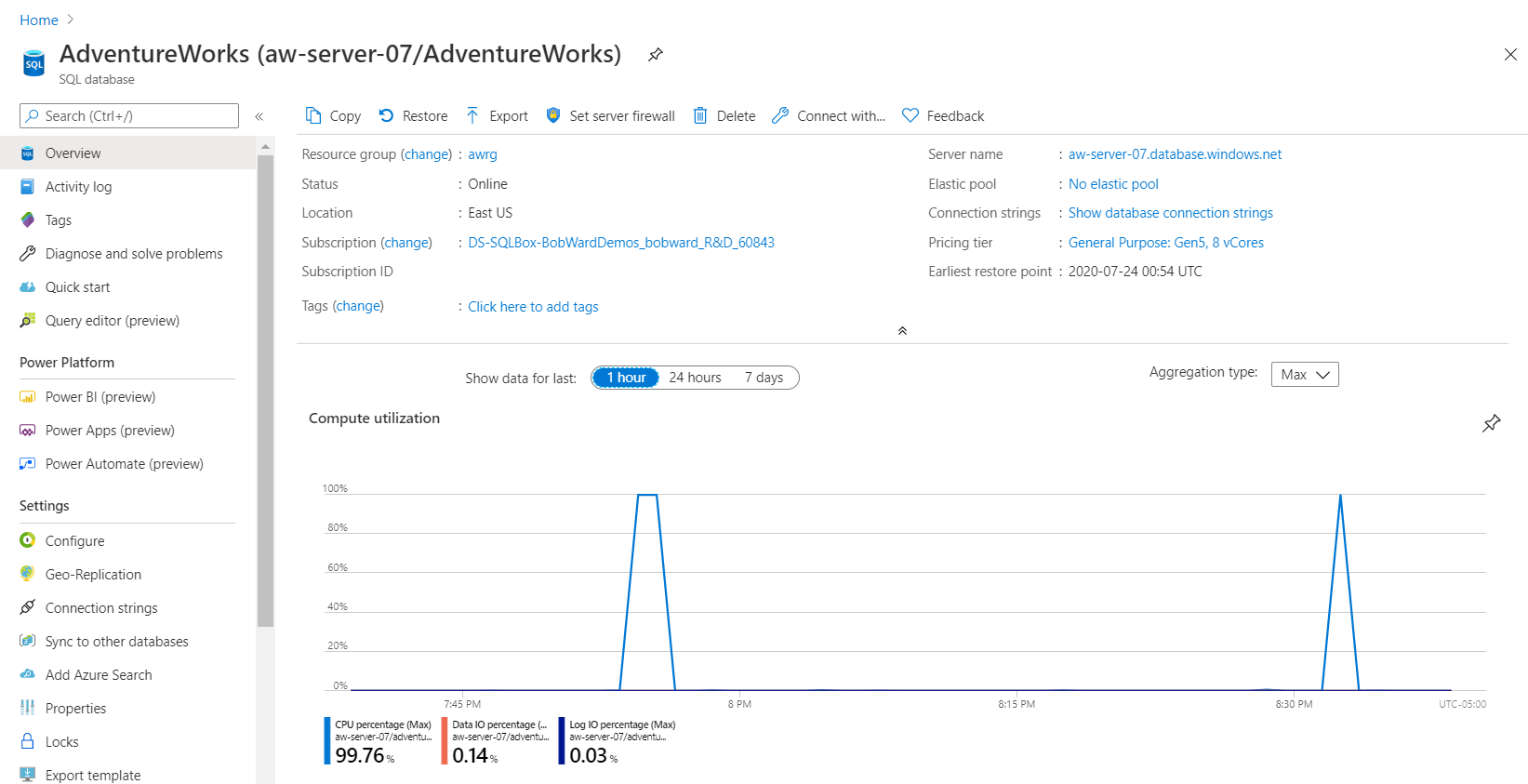
Task: Click the sidebar scrollbar up arrow
Action: click(x=266, y=146)
